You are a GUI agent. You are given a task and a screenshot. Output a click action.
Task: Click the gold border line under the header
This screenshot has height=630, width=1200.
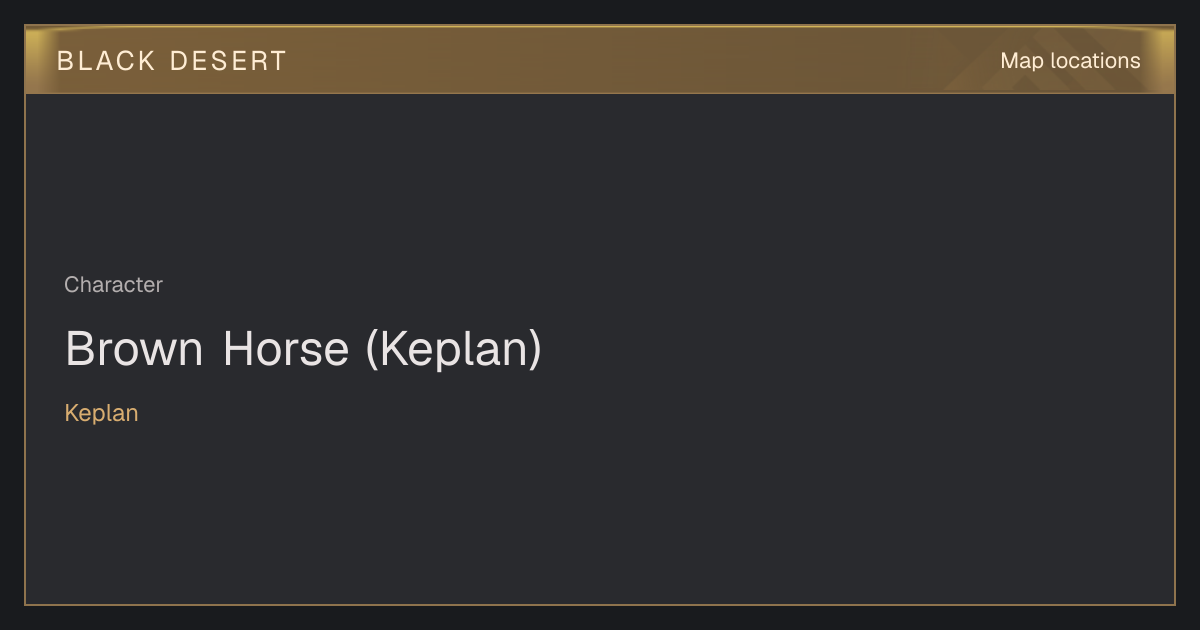pyautogui.click(x=600, y=93)
